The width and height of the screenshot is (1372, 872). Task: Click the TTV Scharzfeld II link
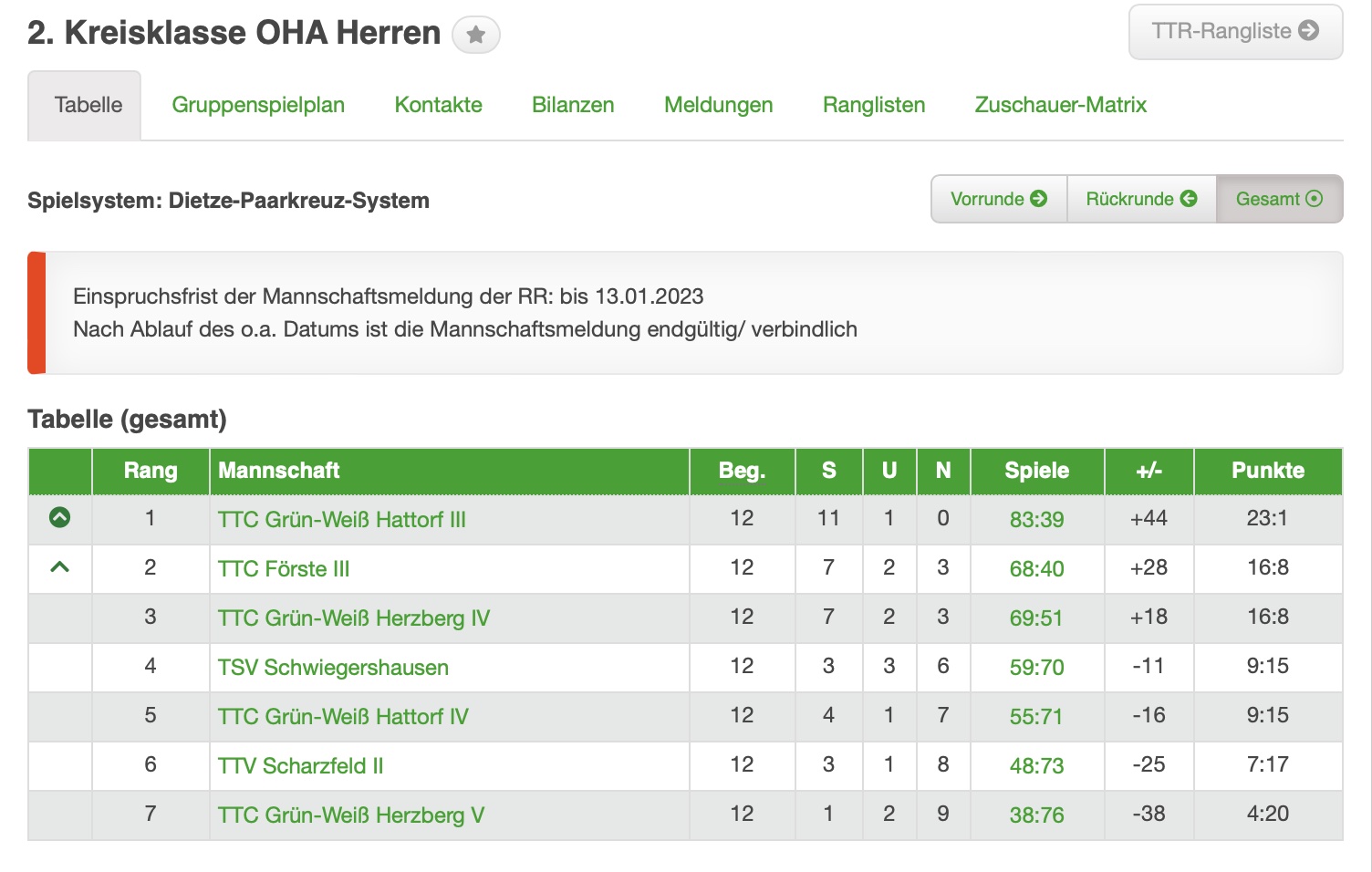pyautogui.click(x=300, y=766)
